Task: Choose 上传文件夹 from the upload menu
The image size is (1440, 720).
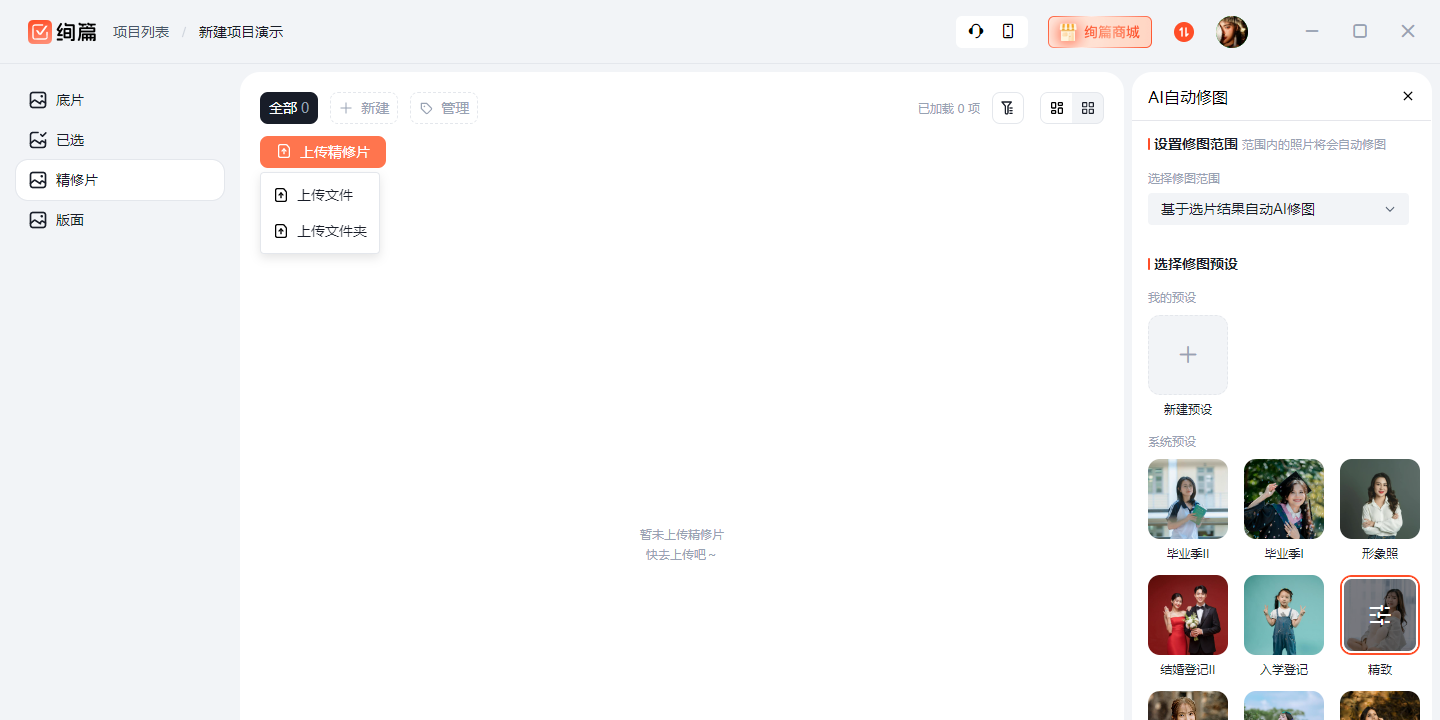Action: click(320, 231)
